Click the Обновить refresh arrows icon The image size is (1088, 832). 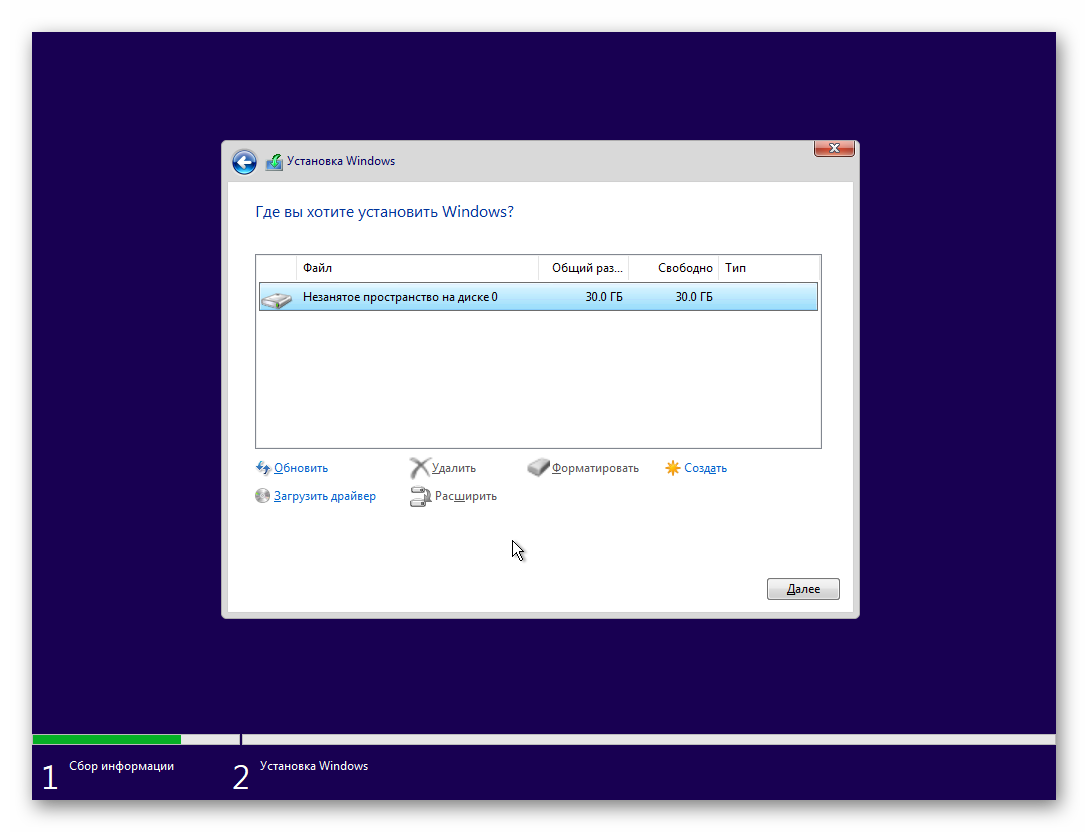[x=263, y=468]
